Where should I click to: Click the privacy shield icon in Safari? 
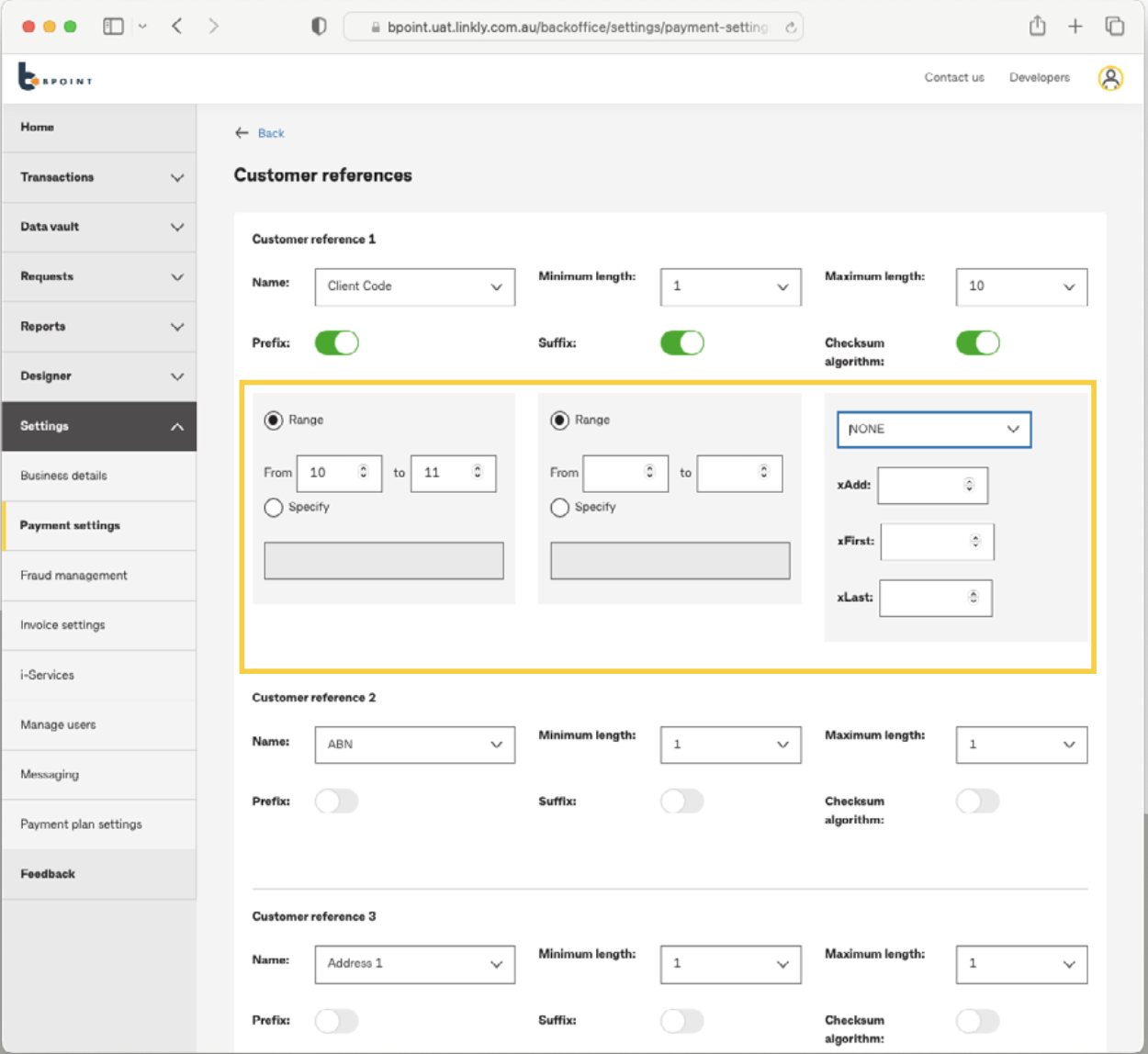(317, 27)
